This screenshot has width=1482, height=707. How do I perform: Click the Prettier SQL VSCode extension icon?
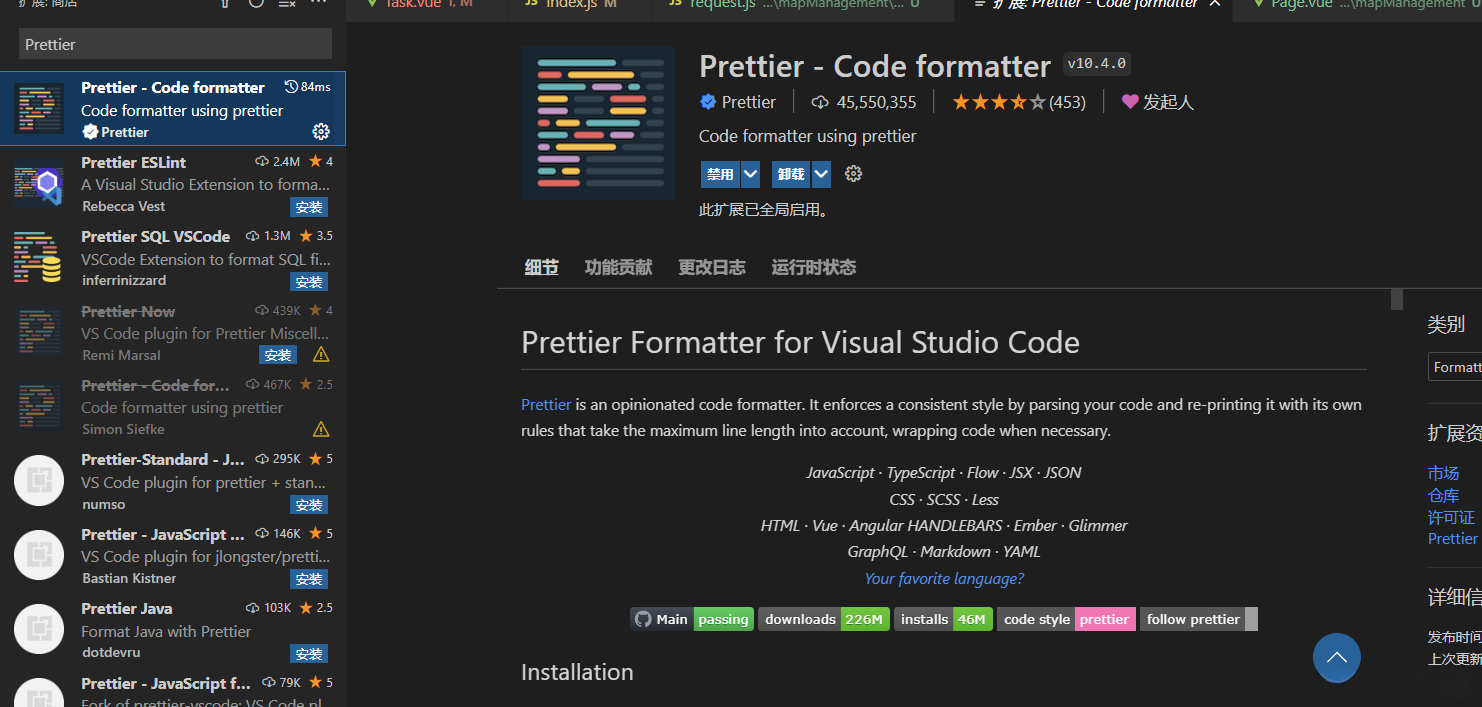click(39, 258)
